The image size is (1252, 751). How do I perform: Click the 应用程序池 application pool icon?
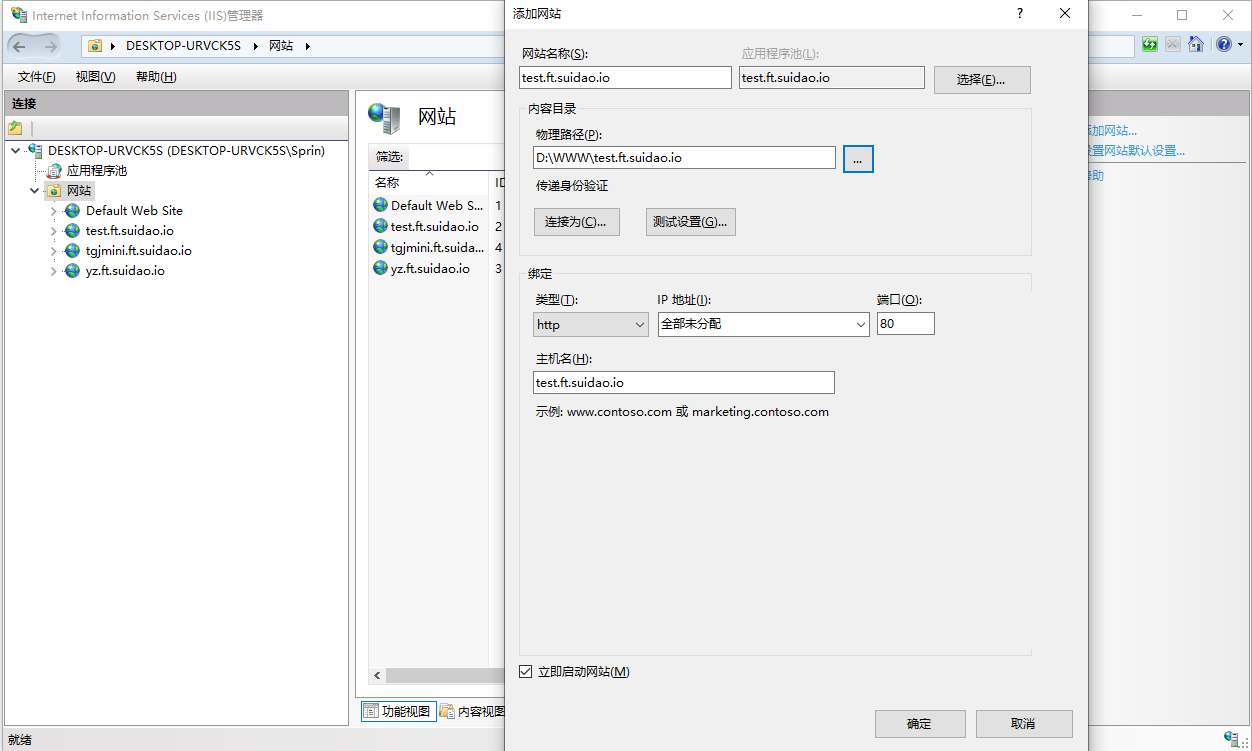coord(54,171)
